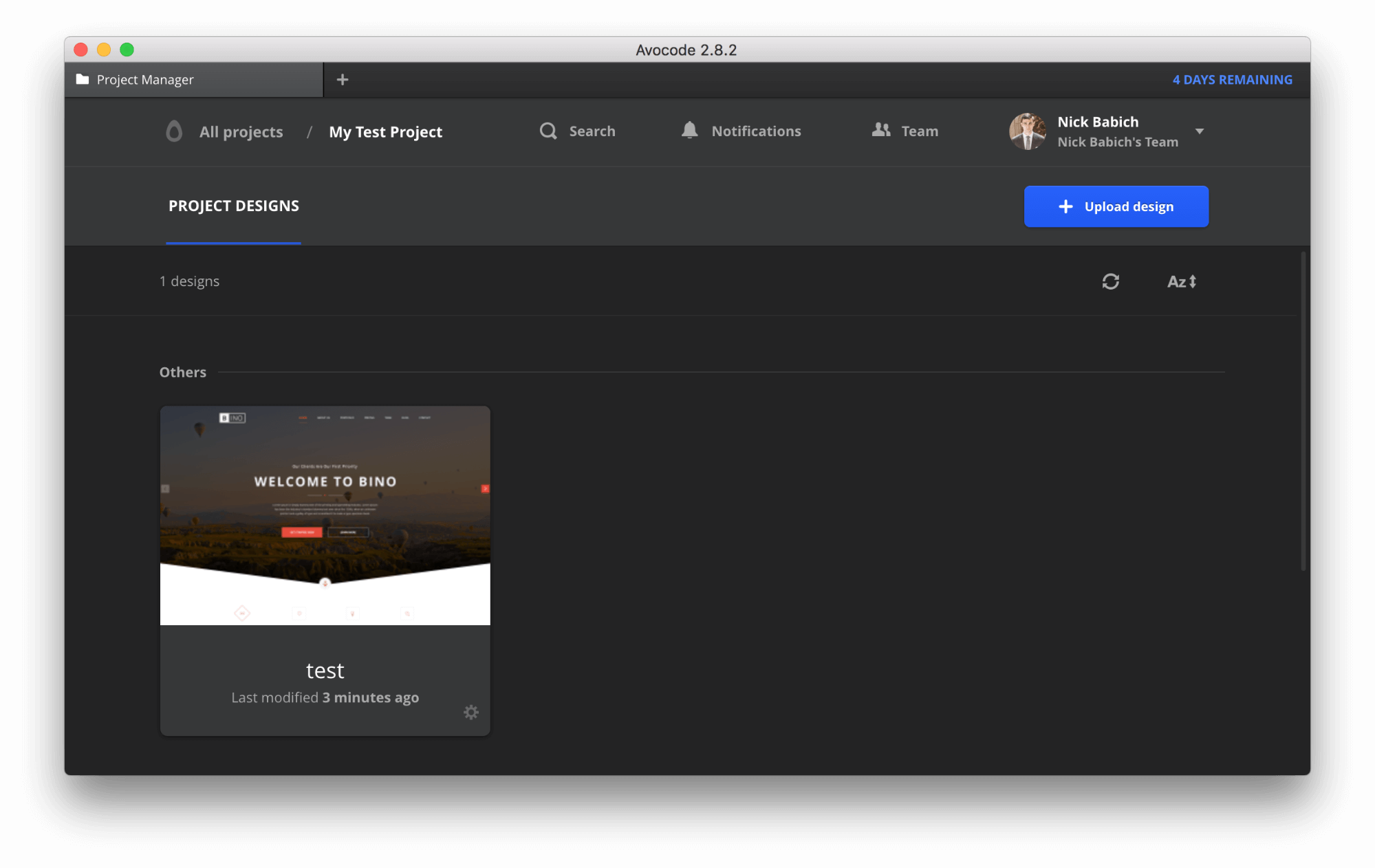Click the Avocode droplet logo icon
This screenshot has width=1375, height=868.
(x=174, y=131)
